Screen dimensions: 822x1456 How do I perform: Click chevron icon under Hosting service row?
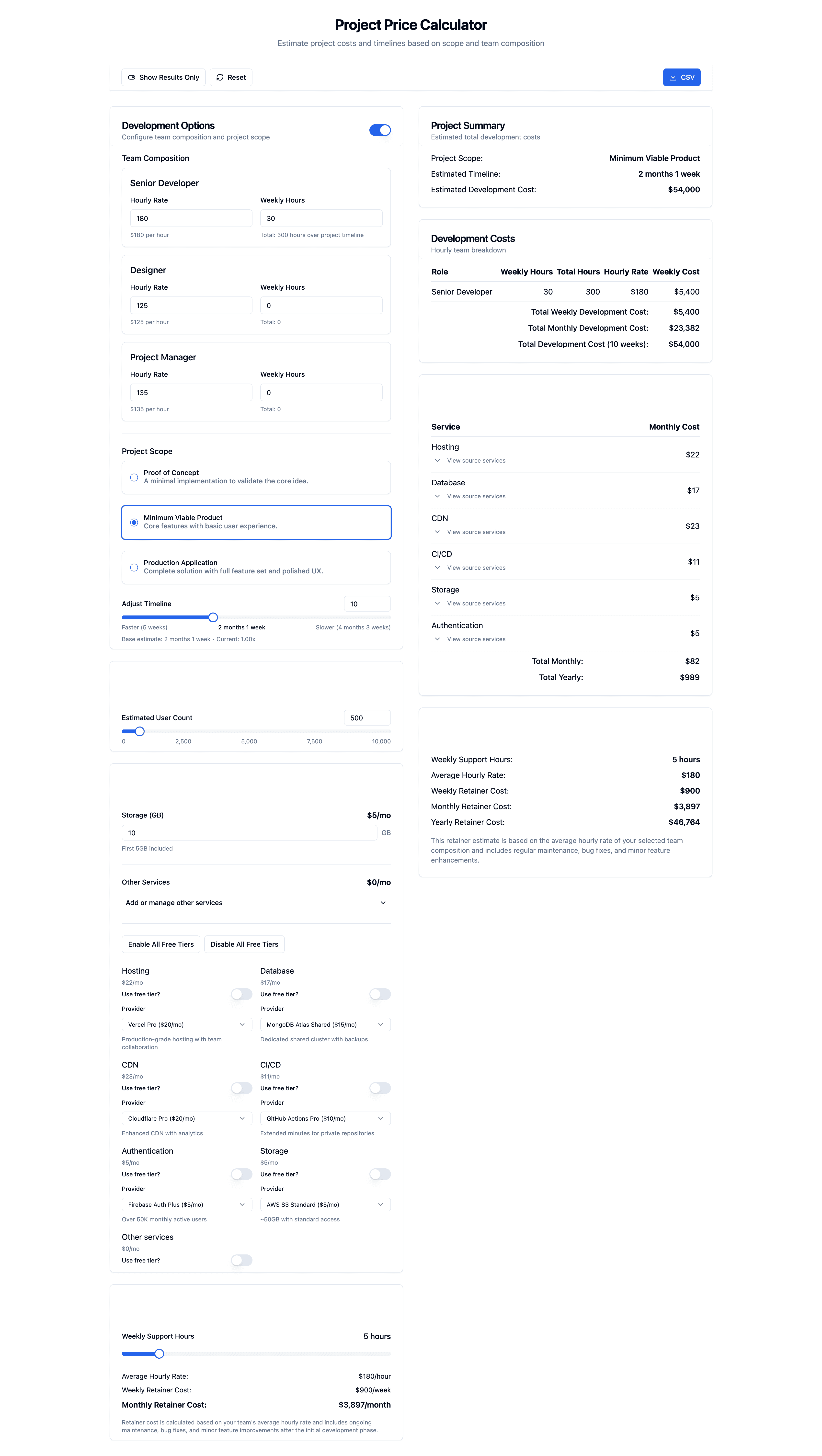point(437,461)
